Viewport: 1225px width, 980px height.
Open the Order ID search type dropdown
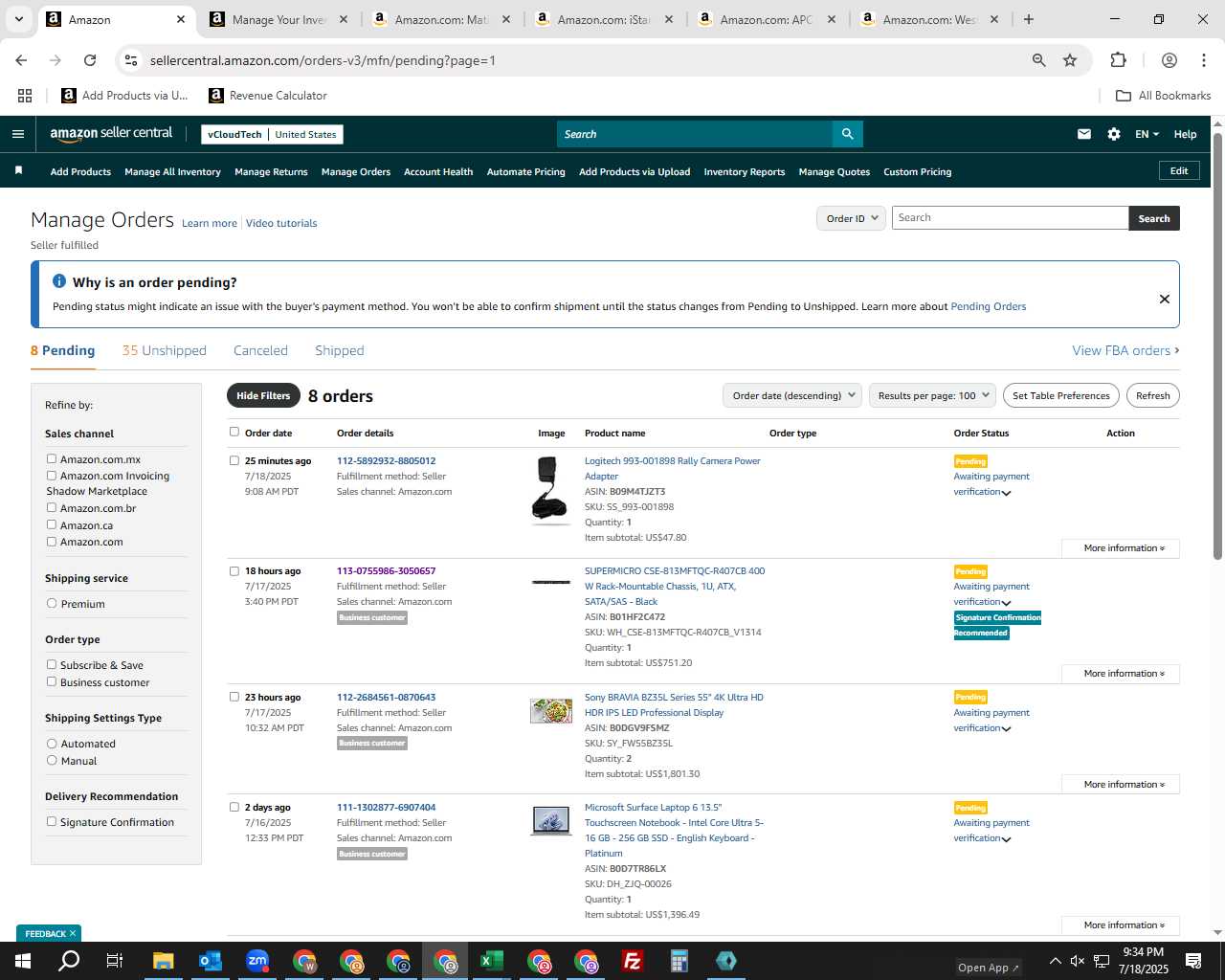852,218
